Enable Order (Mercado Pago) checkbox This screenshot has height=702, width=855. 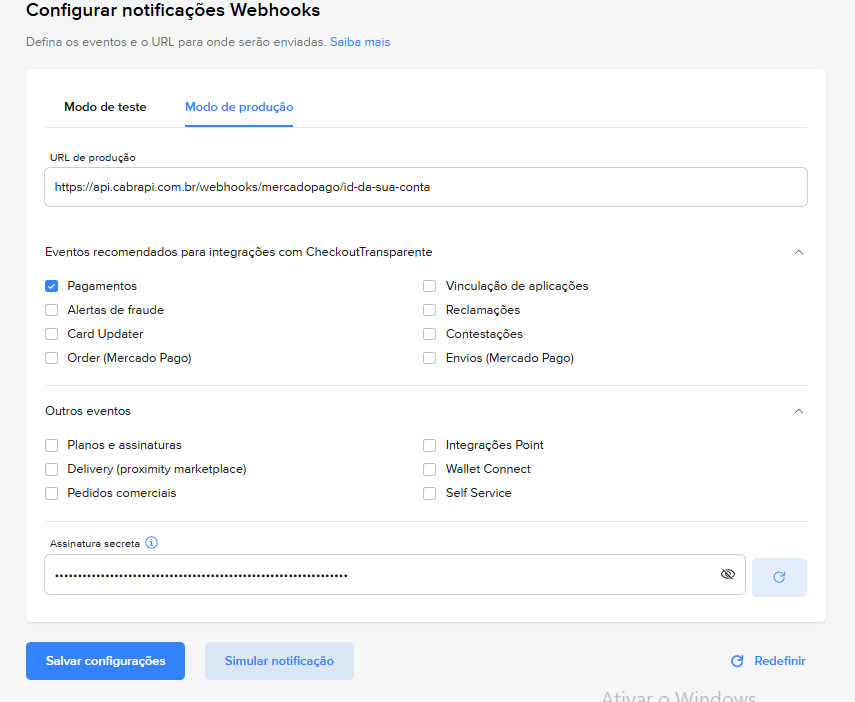52,358
